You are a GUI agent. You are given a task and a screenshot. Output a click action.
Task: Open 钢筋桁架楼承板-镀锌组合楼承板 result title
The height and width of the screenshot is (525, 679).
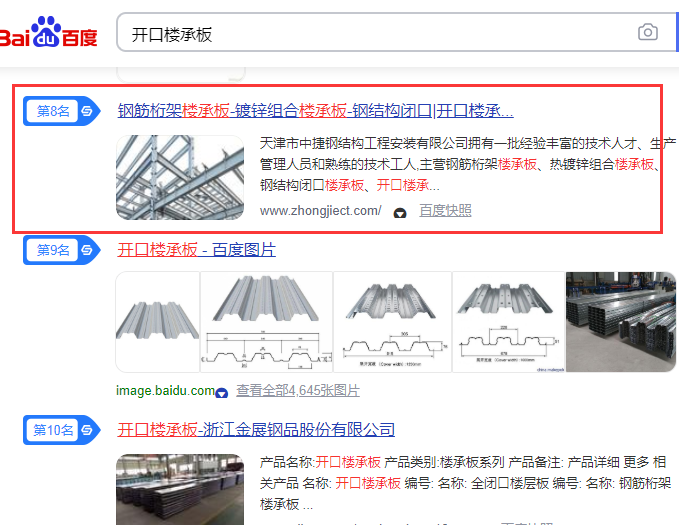(x=315, y=111)
